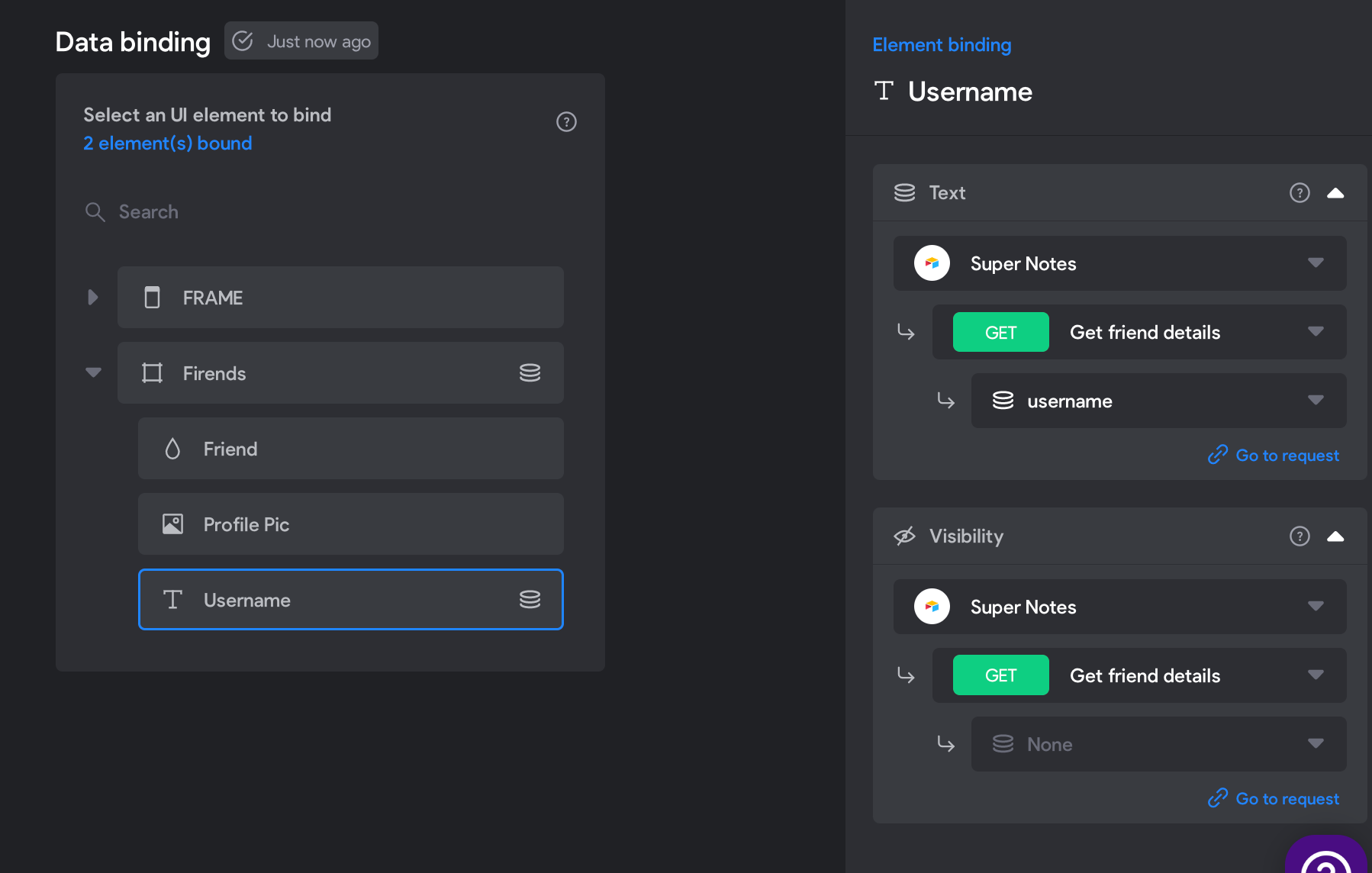Click the crossed-eye Visibility icon
1372x873 pixels.
tap(904, 536)
